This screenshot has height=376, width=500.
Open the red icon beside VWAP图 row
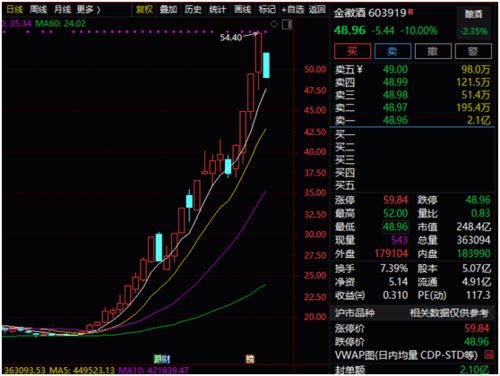(x=489, y=355)
